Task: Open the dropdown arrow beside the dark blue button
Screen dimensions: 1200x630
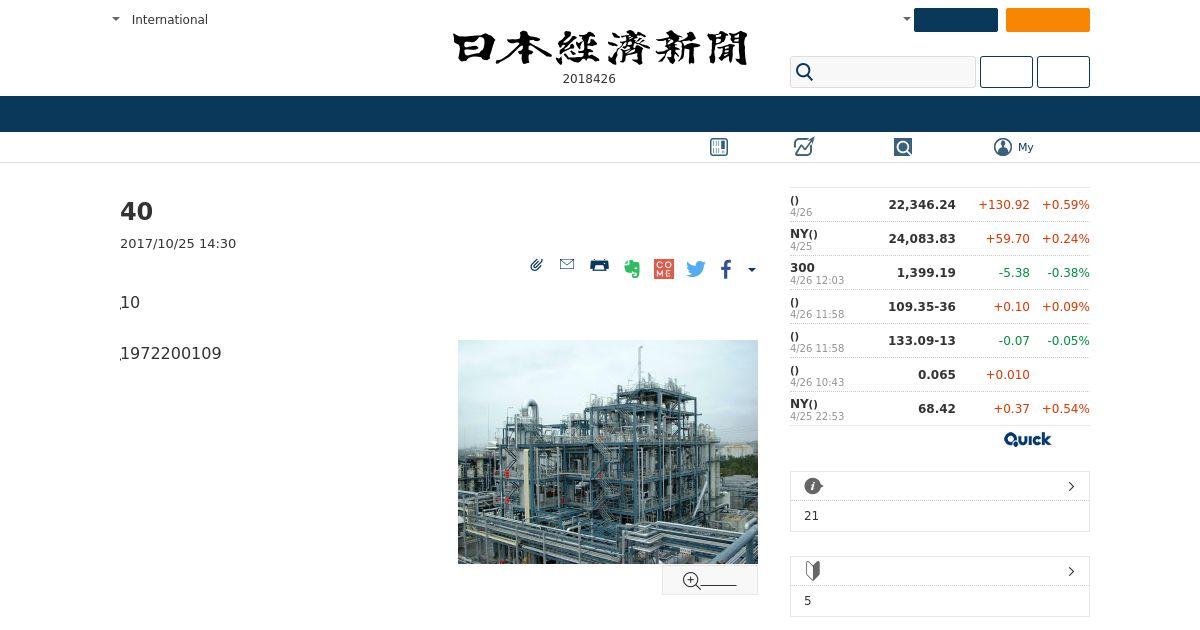Action: pyautogui.click(x=907, y=19)
